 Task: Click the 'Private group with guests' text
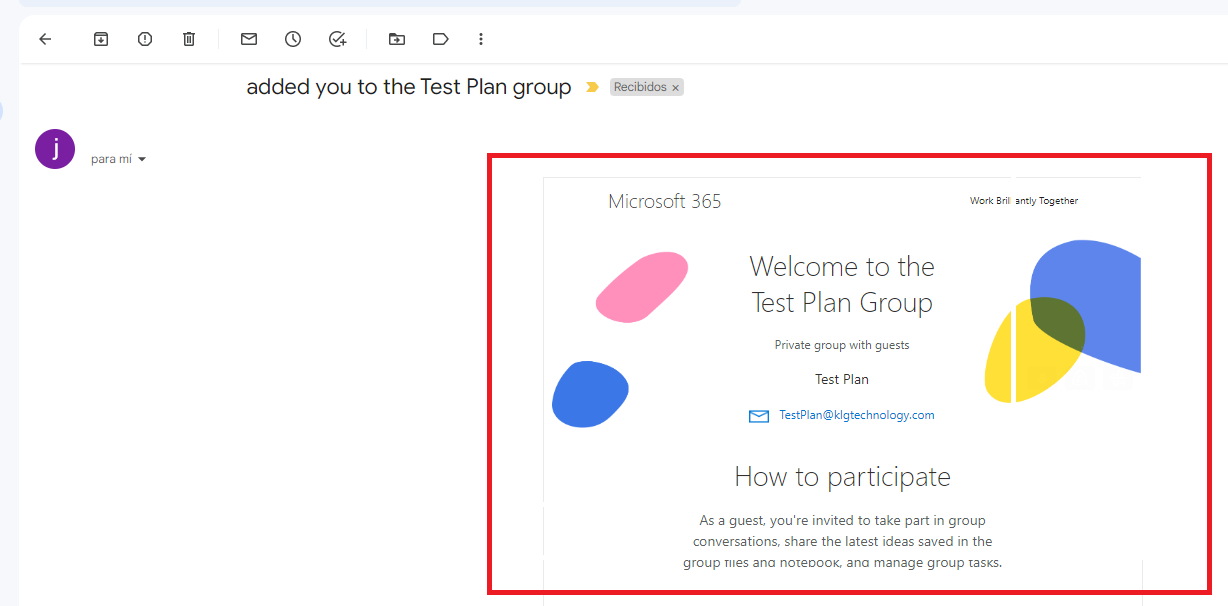[842, 345]
